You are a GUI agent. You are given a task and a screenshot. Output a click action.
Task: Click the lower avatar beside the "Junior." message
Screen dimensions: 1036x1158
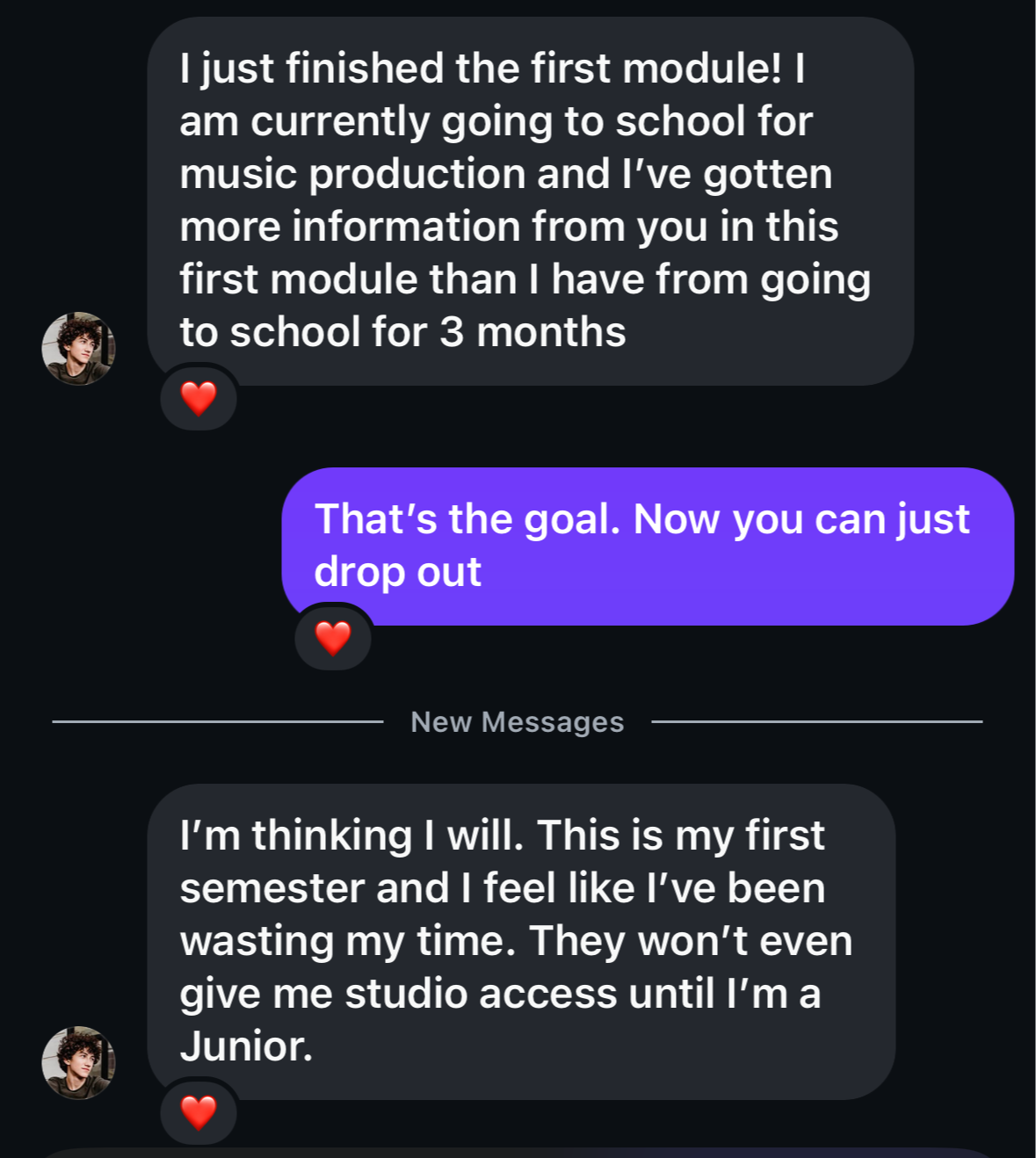click(78, 1063)
